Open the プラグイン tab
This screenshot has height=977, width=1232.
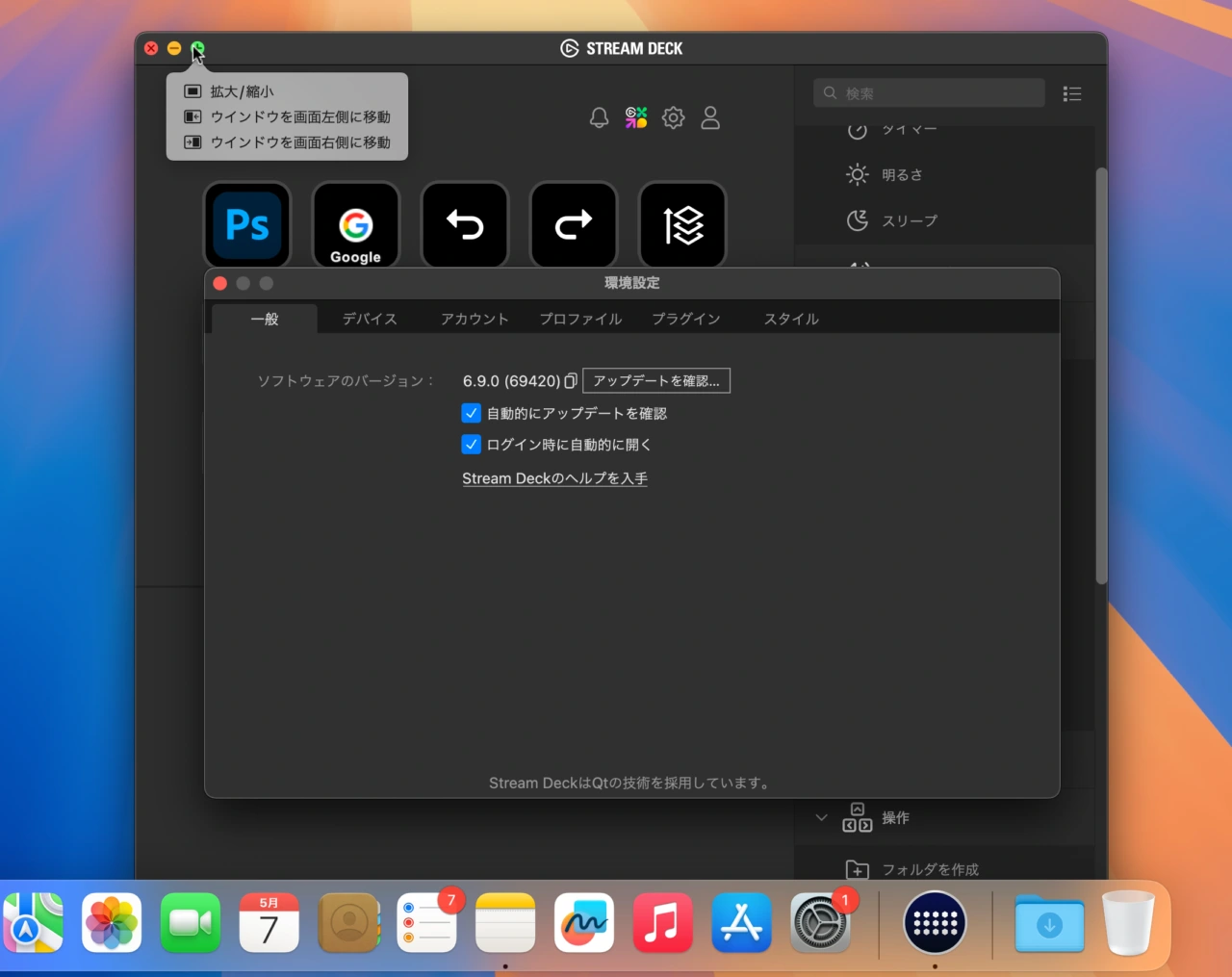click(686, 319)
